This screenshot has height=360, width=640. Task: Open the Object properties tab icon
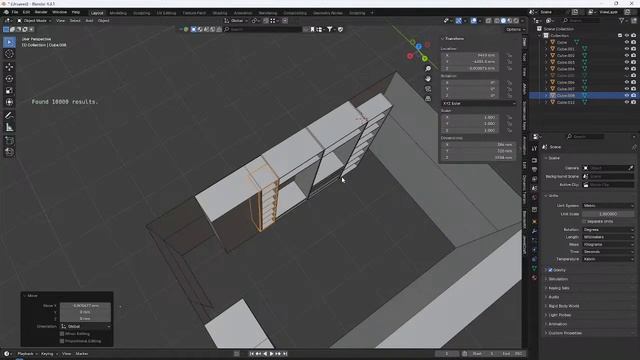click(534, 221)
